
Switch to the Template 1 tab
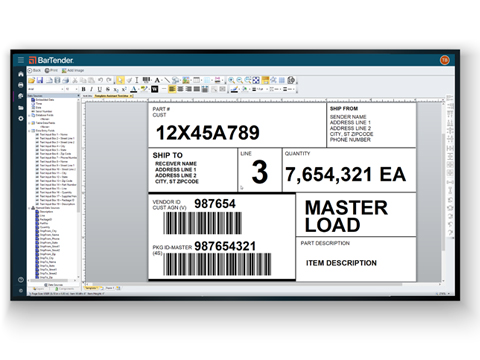click(91, 288)
